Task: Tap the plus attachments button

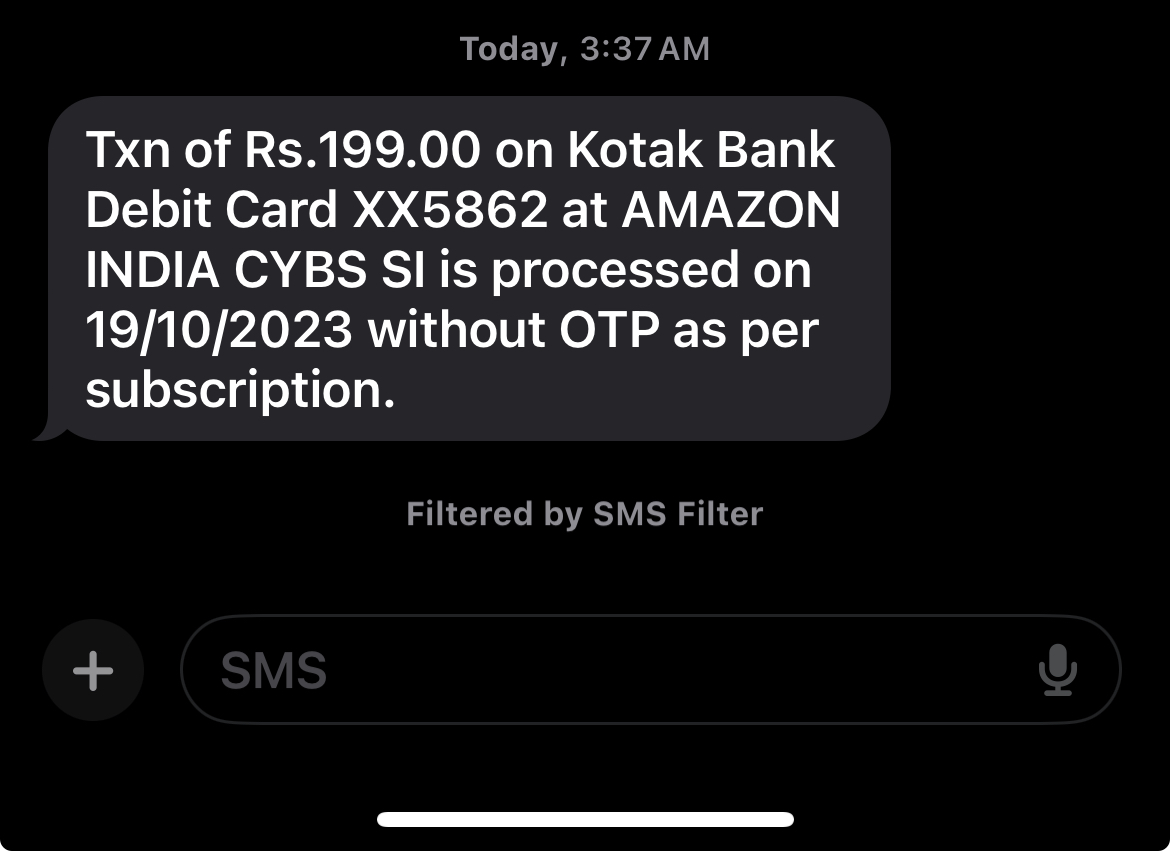Action: 93,670
